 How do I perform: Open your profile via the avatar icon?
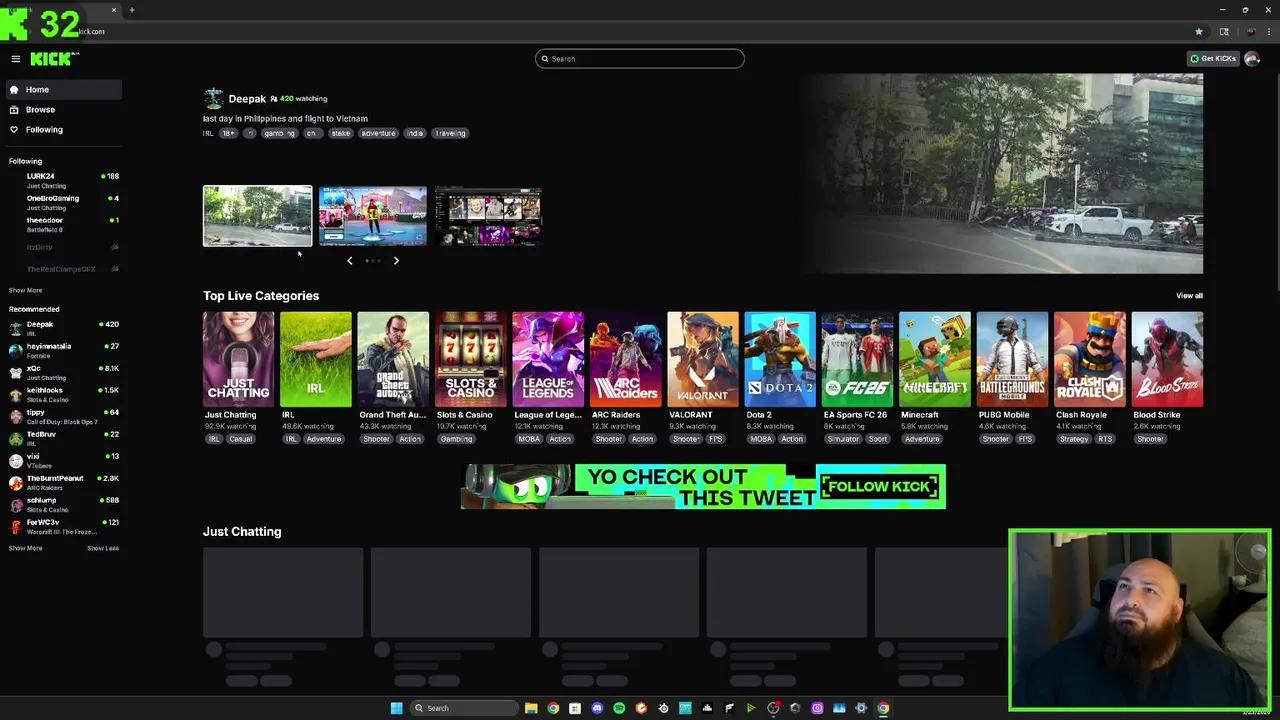[x=1252, y=58]
